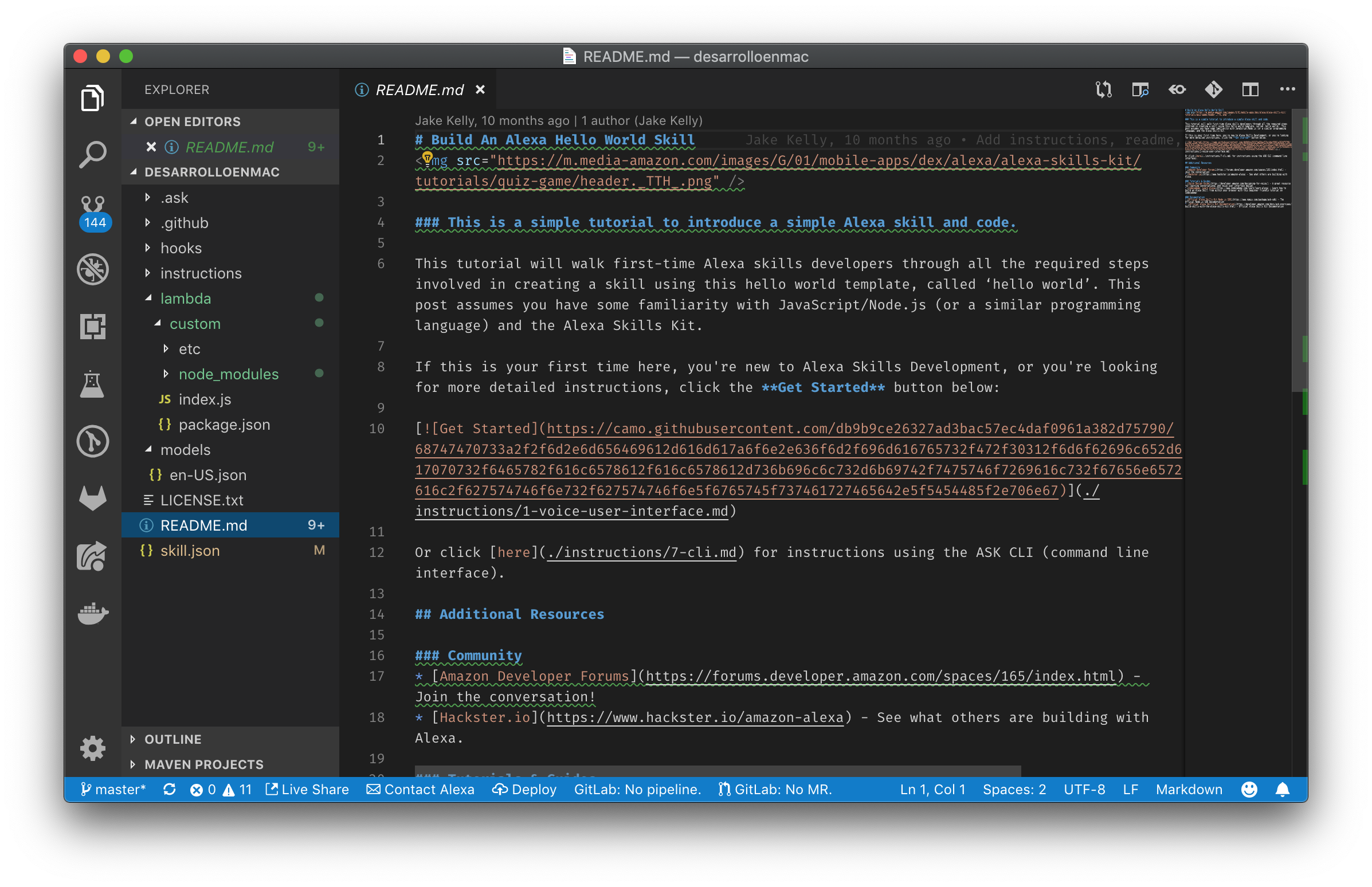Screen dimensions: 1372x887
Task: Change end of line via LF indicator
Action: (1130, 789)
